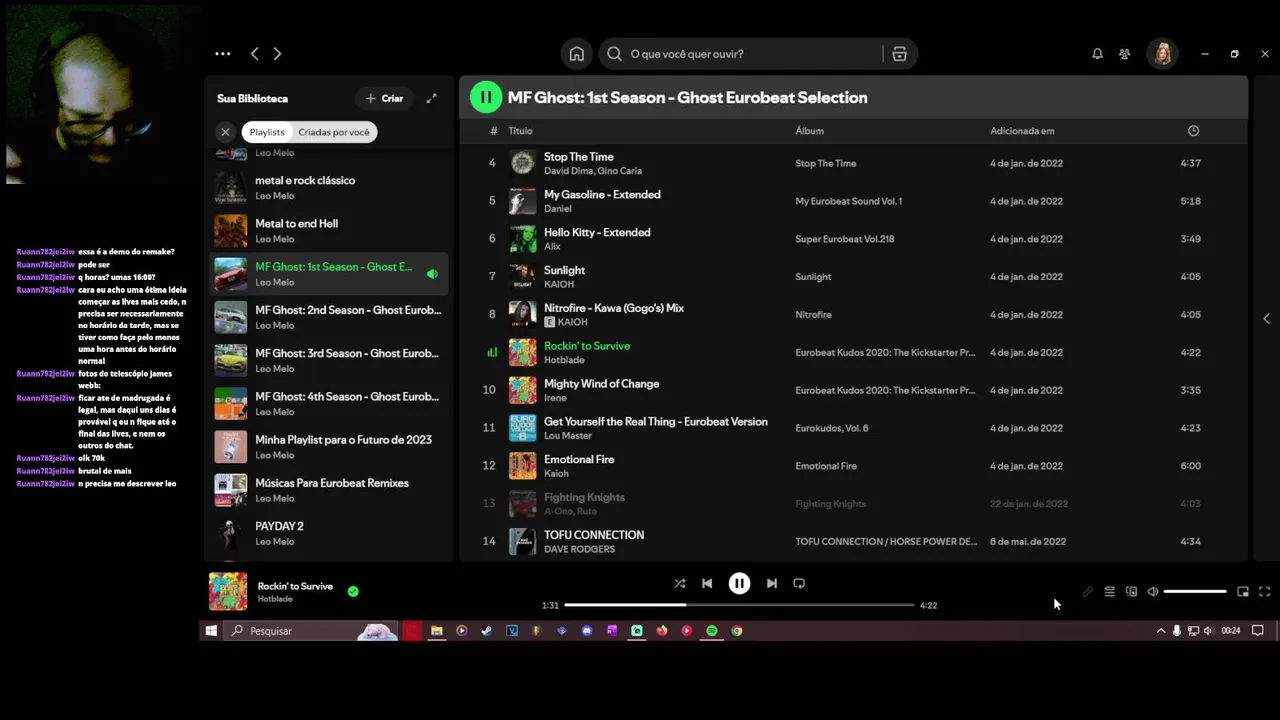1280x720 pixels.
Task: Enter full screen mode
Action: coord(1264,592)
